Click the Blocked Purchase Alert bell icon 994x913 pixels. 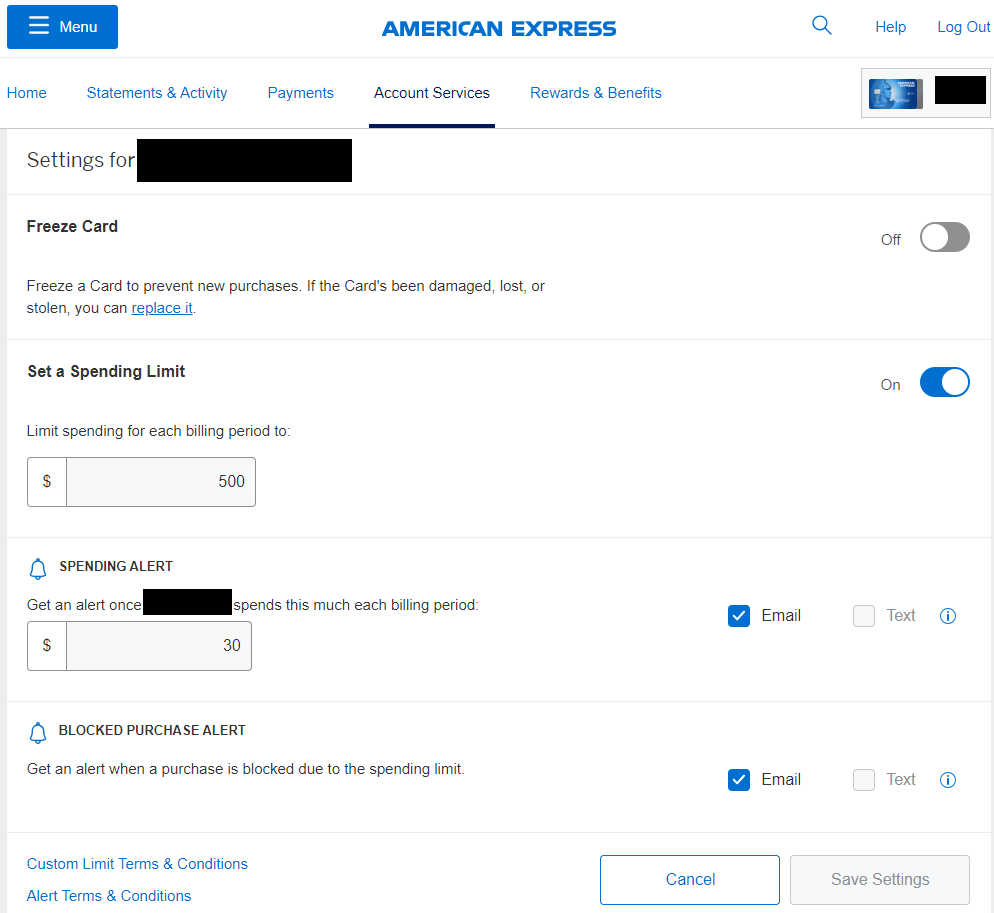point(38,733)
